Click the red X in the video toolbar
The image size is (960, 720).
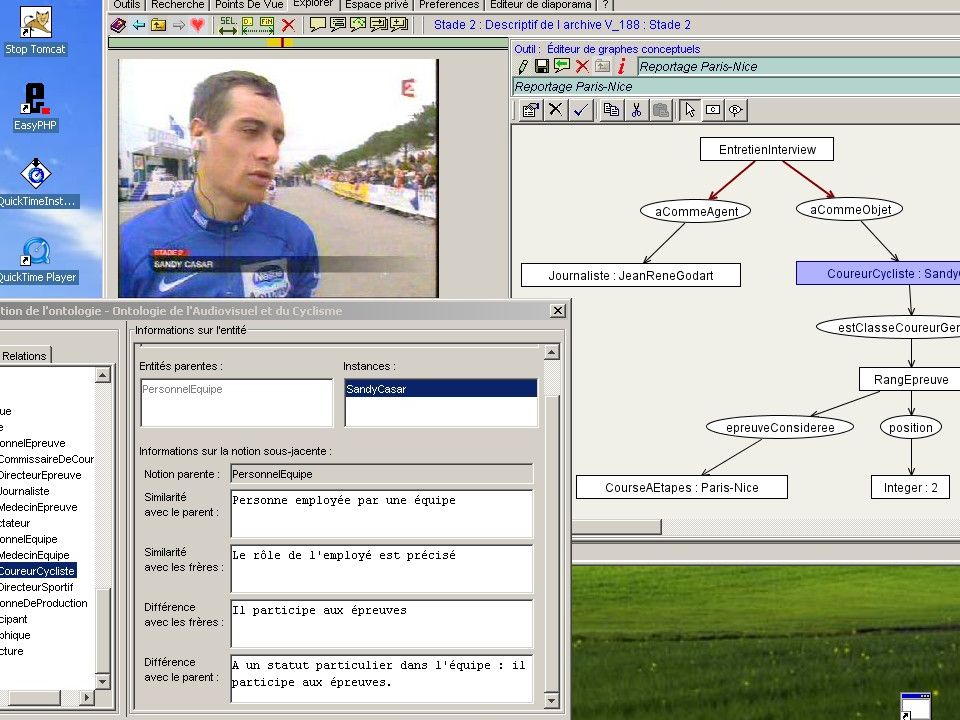[x=288, y=25]
